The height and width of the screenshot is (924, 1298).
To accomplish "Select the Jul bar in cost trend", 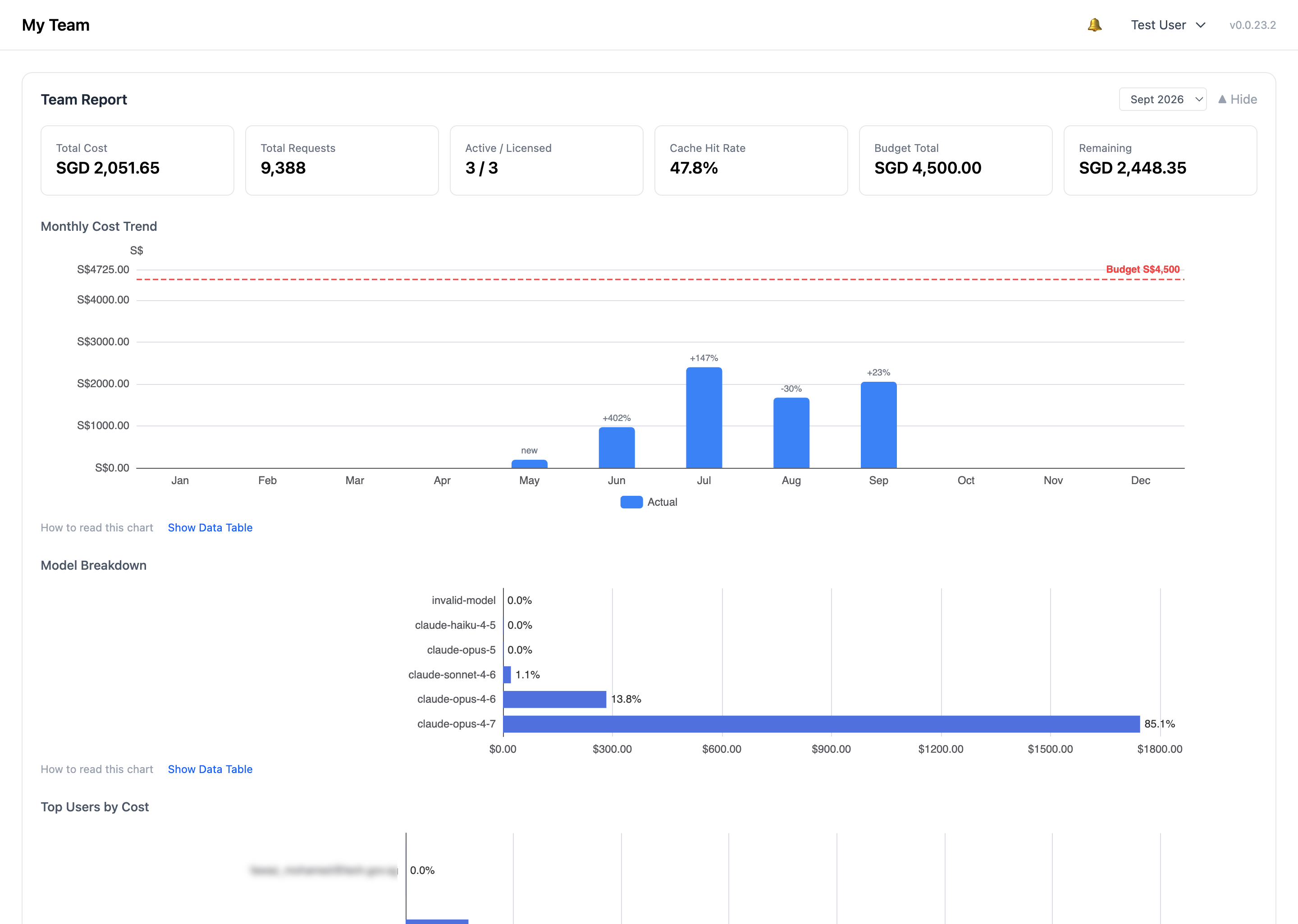I will pos(704,418).
